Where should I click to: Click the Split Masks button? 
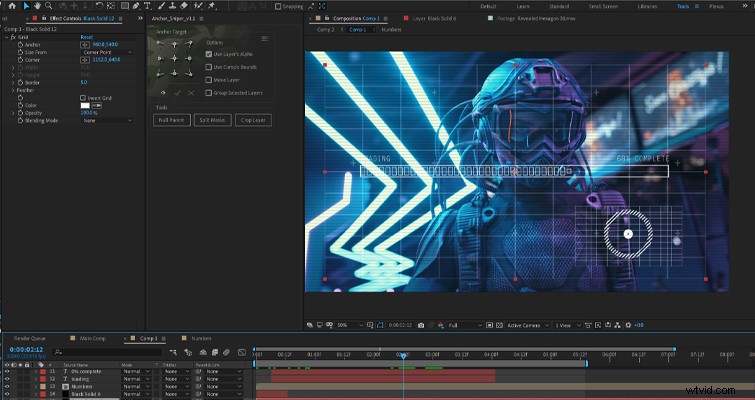212,120
